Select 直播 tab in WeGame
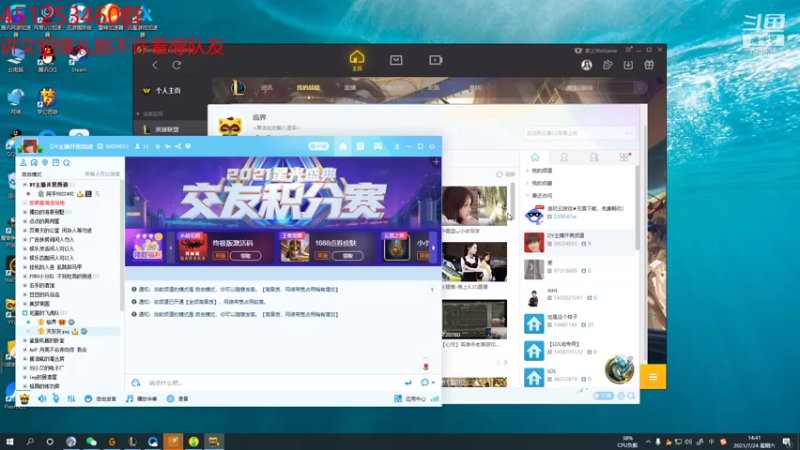This screenshot has width=800, height=450. pos(349,88)
